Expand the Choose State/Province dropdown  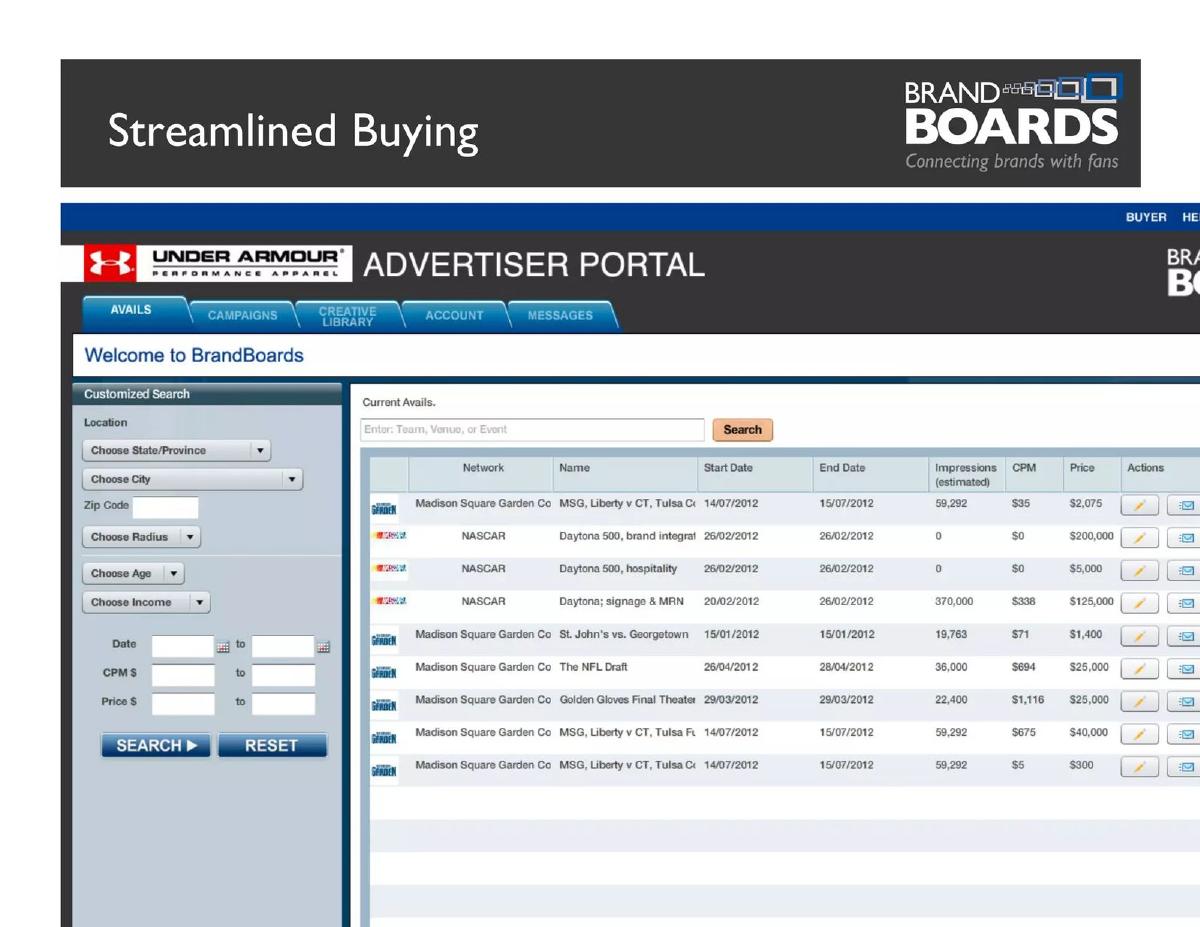177,451
